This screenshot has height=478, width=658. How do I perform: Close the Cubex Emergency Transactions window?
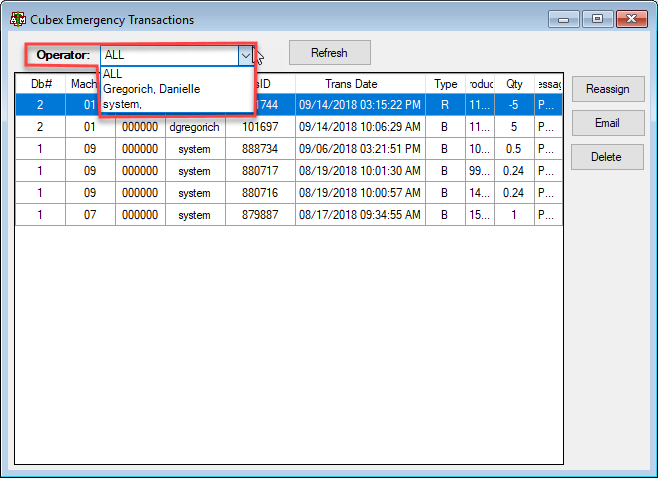pyautogui.click(x=632, y=19)
